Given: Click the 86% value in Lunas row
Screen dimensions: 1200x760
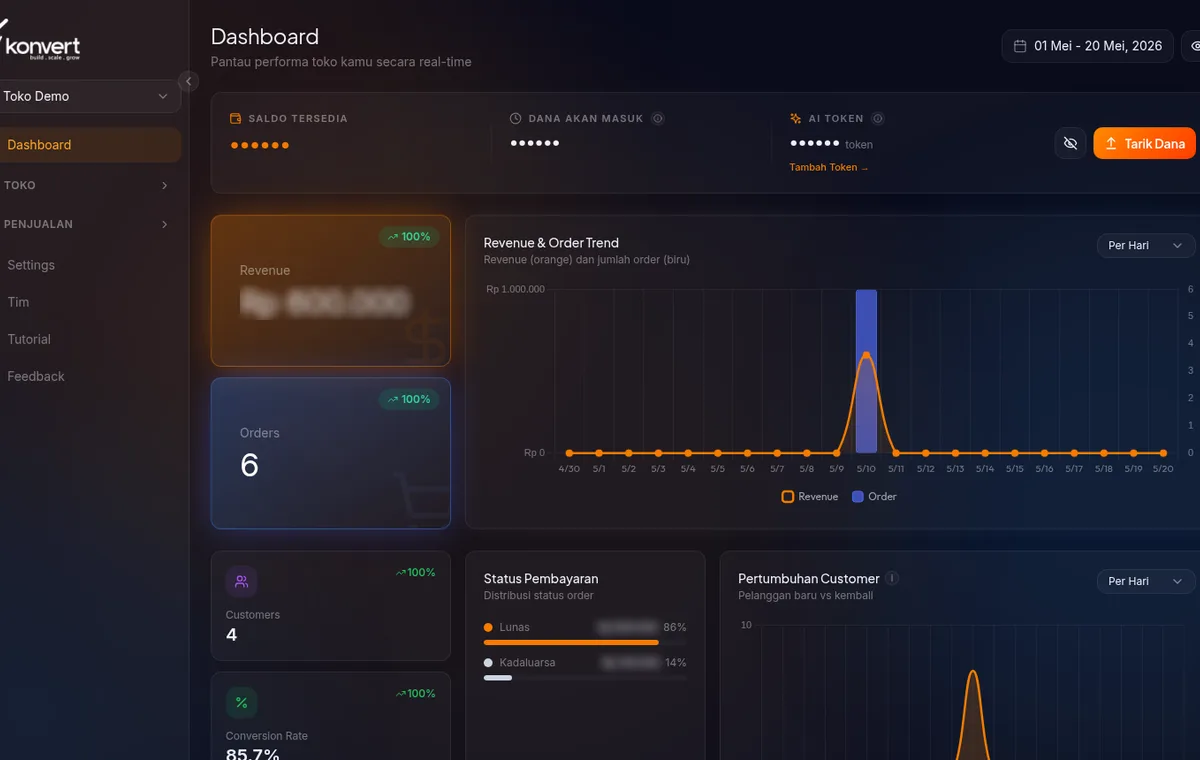Looking at the screenshot, I should tap(675, 627).
